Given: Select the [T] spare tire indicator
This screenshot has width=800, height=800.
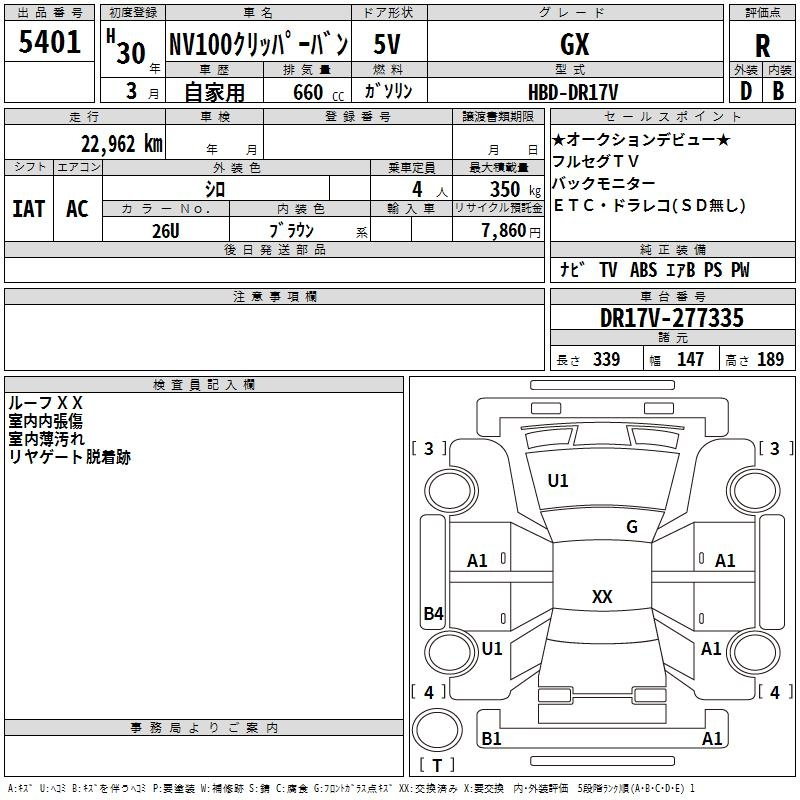Looking at the screenshot, I should pyautogui.click(x=436, y=766).
